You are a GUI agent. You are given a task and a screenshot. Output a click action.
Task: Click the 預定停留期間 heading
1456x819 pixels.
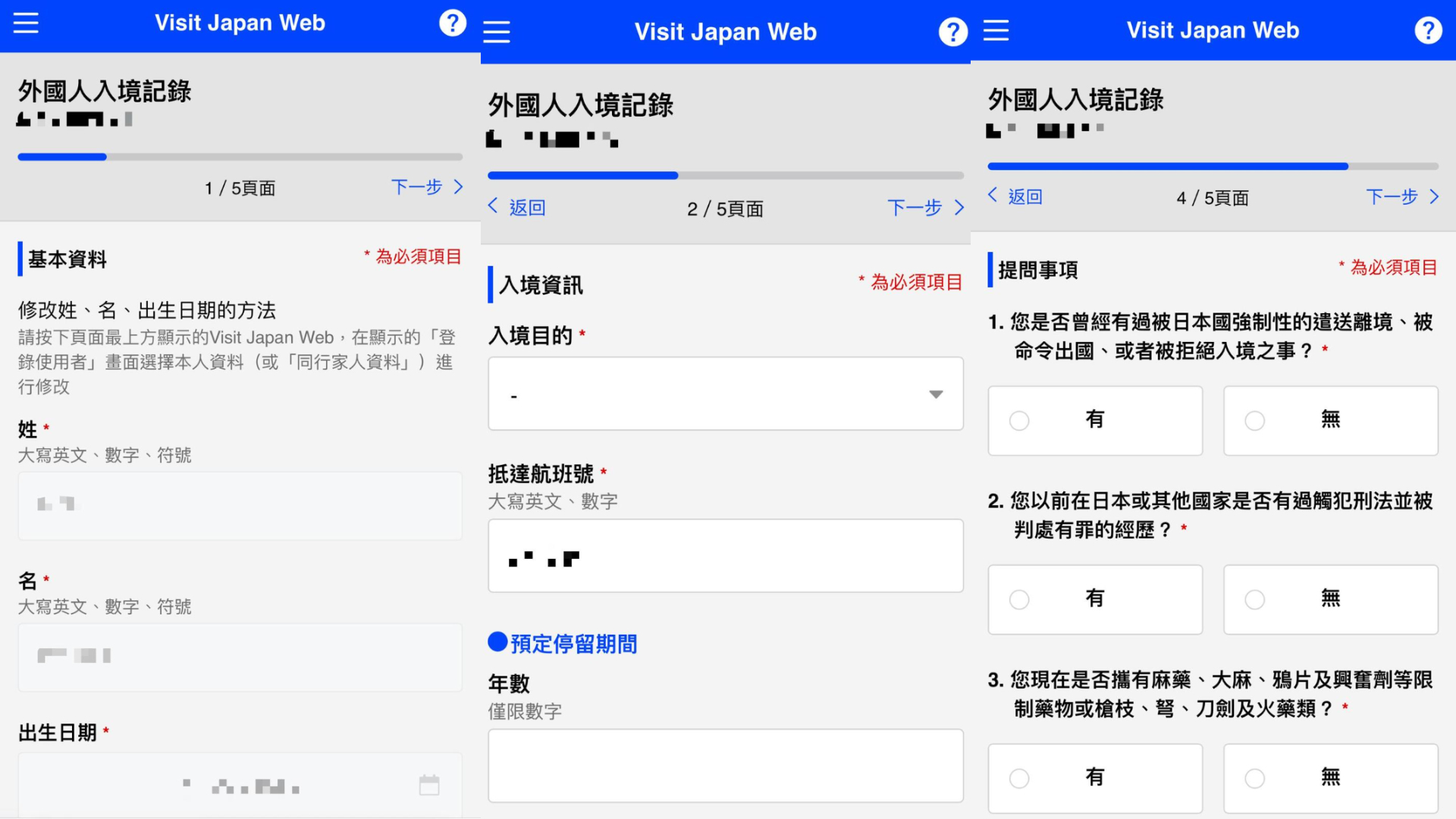(x=573, y=644)
